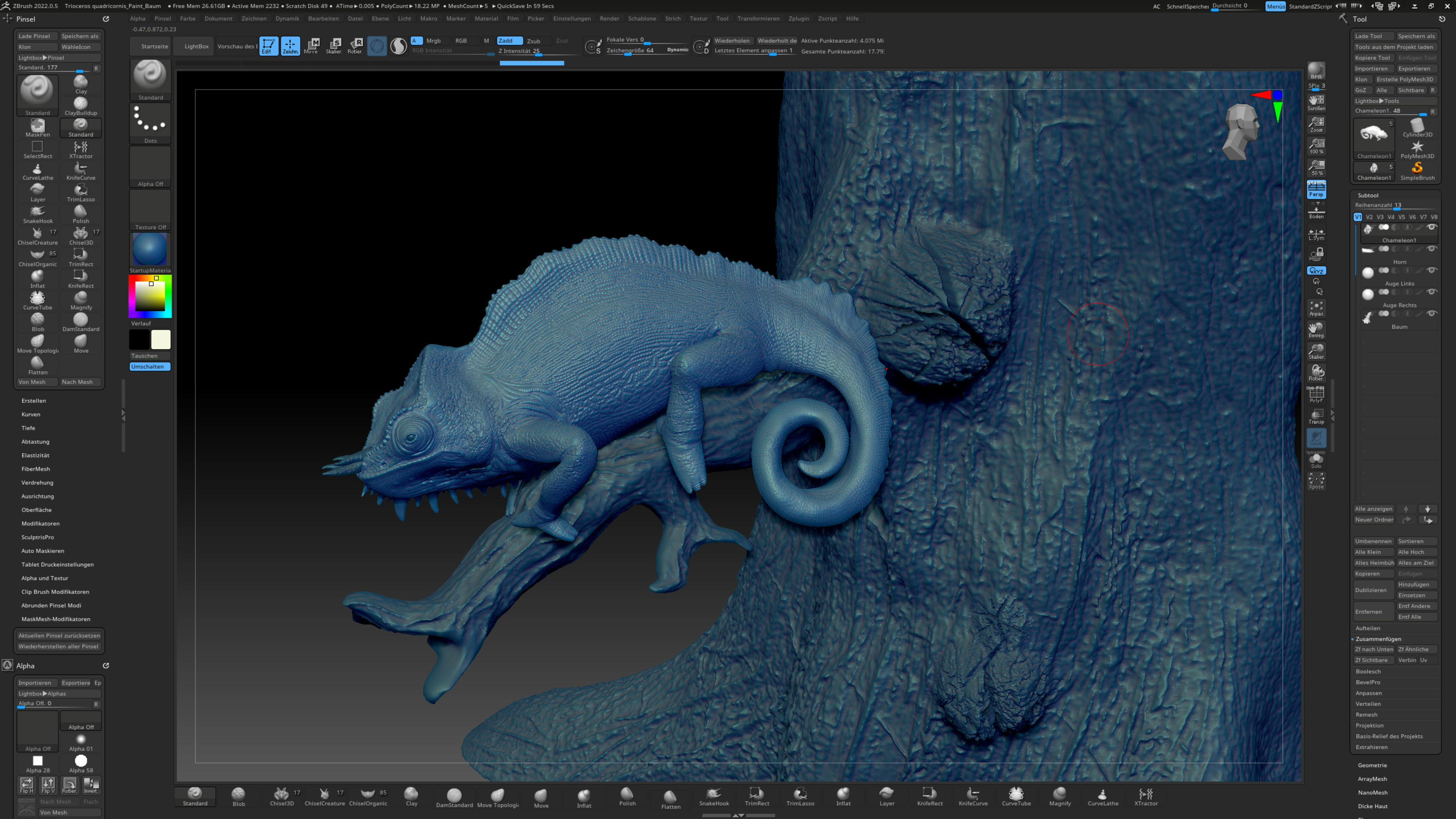This screenshot has width=1456, height=819.
Task: Toggle Persp perspective view
Action: (1316, 189)
